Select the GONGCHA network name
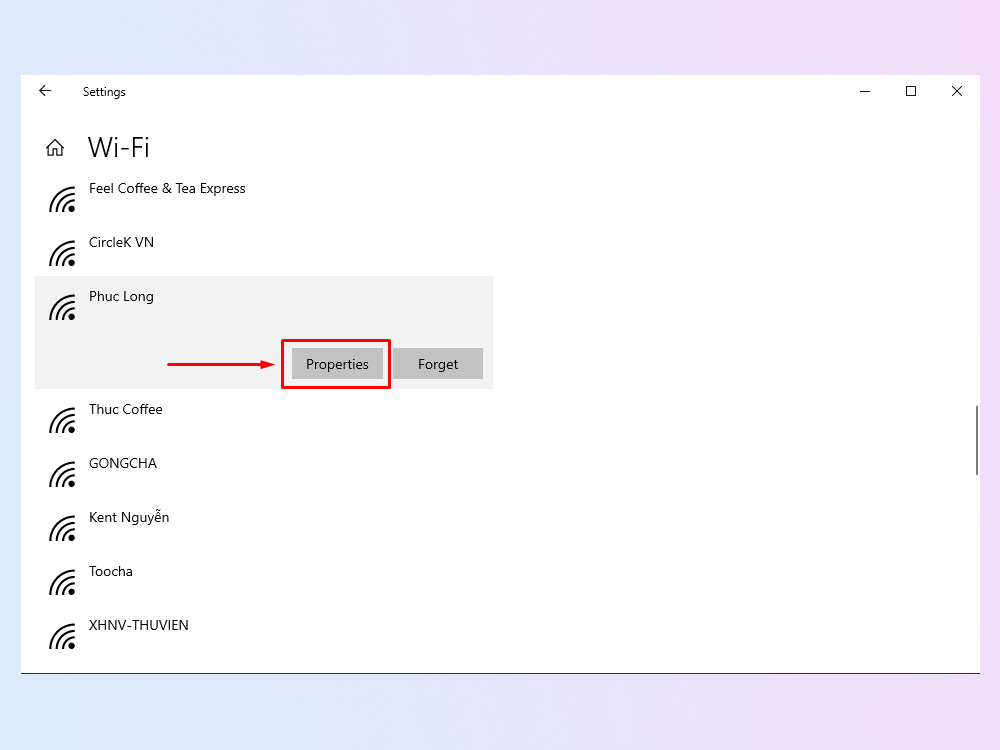This screenshot has width=1000, height=750. [122, 463]
